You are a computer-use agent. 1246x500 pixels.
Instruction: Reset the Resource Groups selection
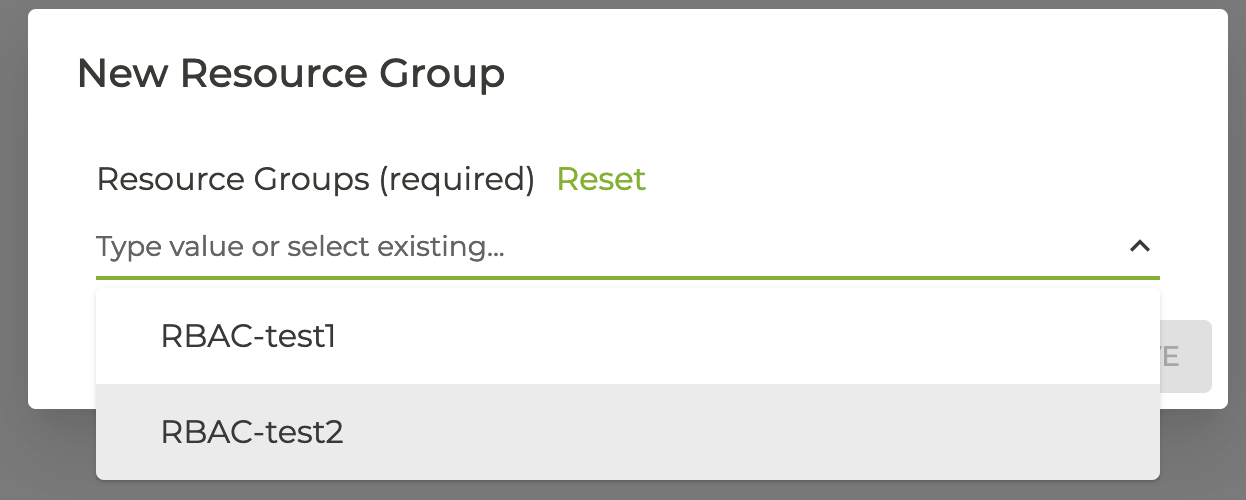601,179
